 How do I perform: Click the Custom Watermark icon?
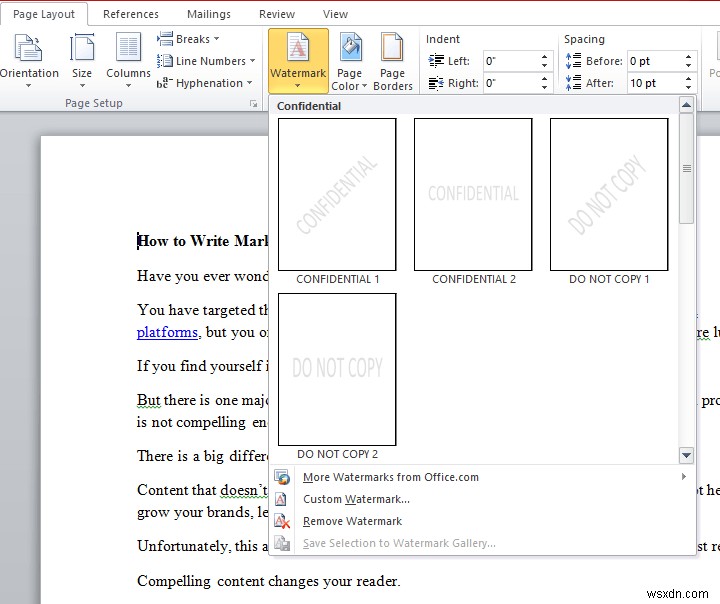click(x=281, y=499)
